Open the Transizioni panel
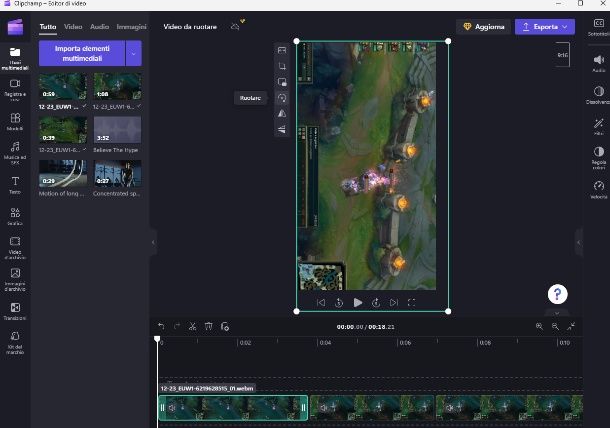 click(15, 311)
